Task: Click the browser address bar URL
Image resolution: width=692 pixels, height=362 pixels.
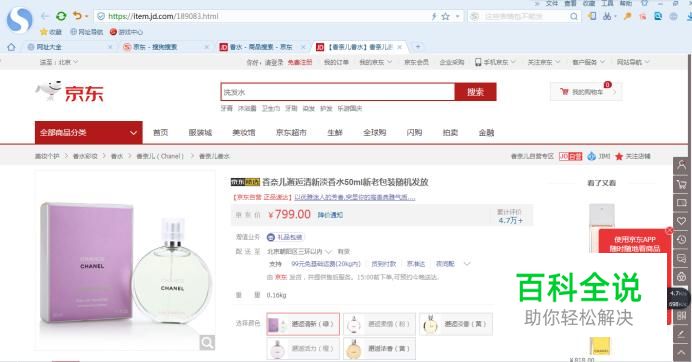Action: click(163, 16)
